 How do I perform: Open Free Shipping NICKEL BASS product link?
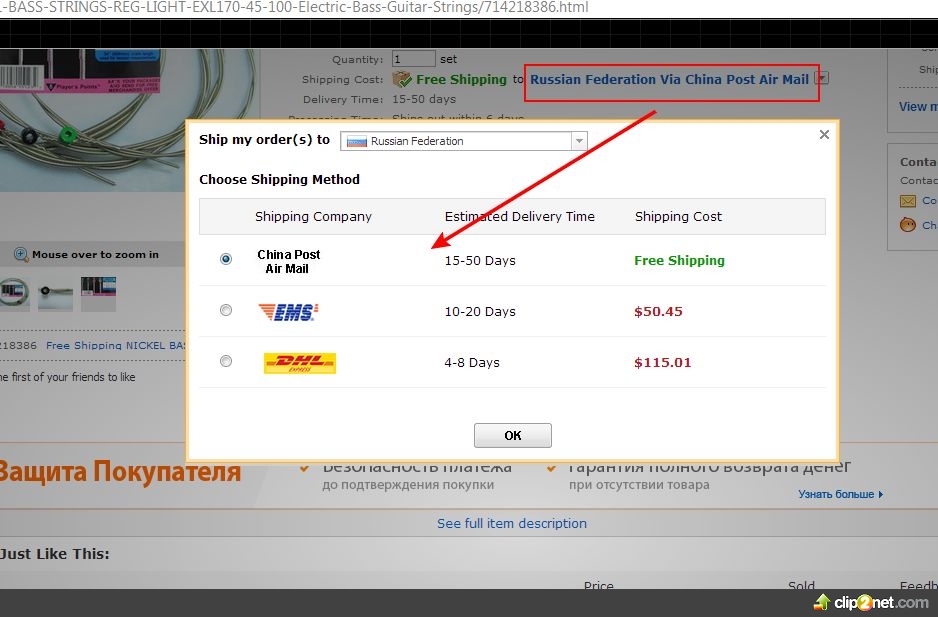(116, 345)
